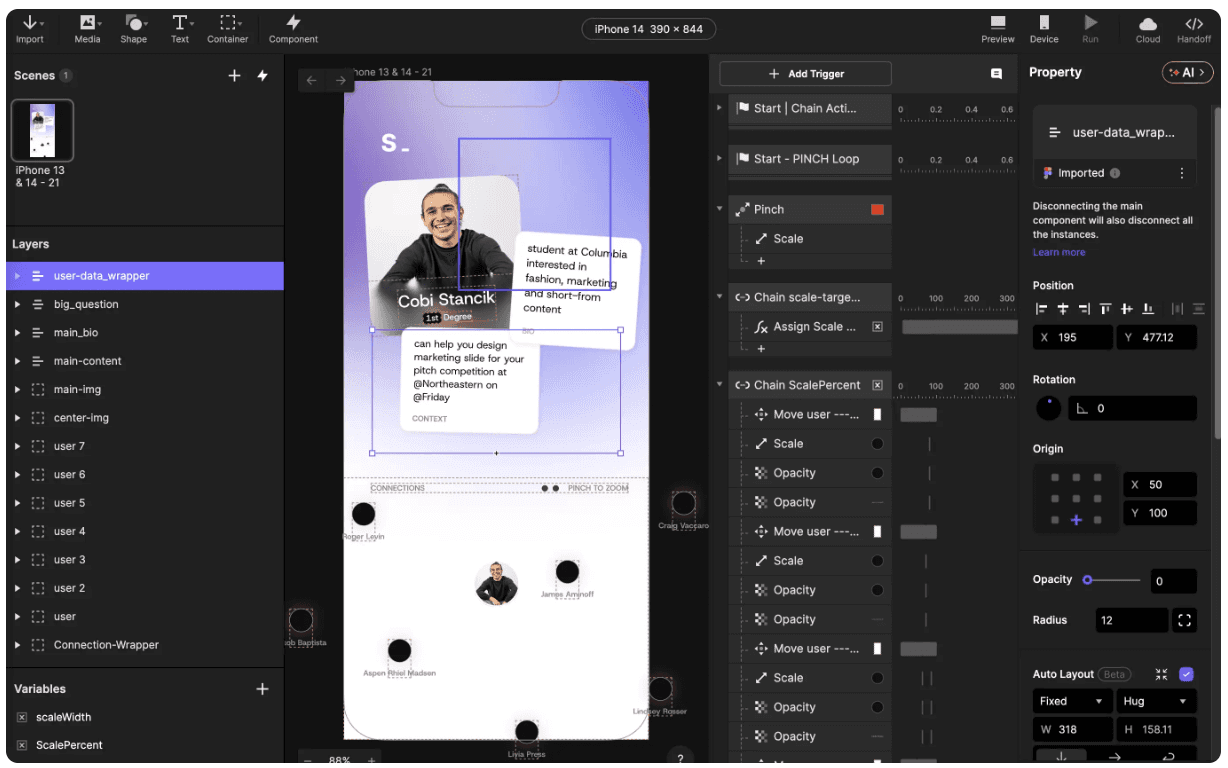Expand the Connection-Wrapper layer
Screen dimensions: 1228x768
tap(18, 645)
